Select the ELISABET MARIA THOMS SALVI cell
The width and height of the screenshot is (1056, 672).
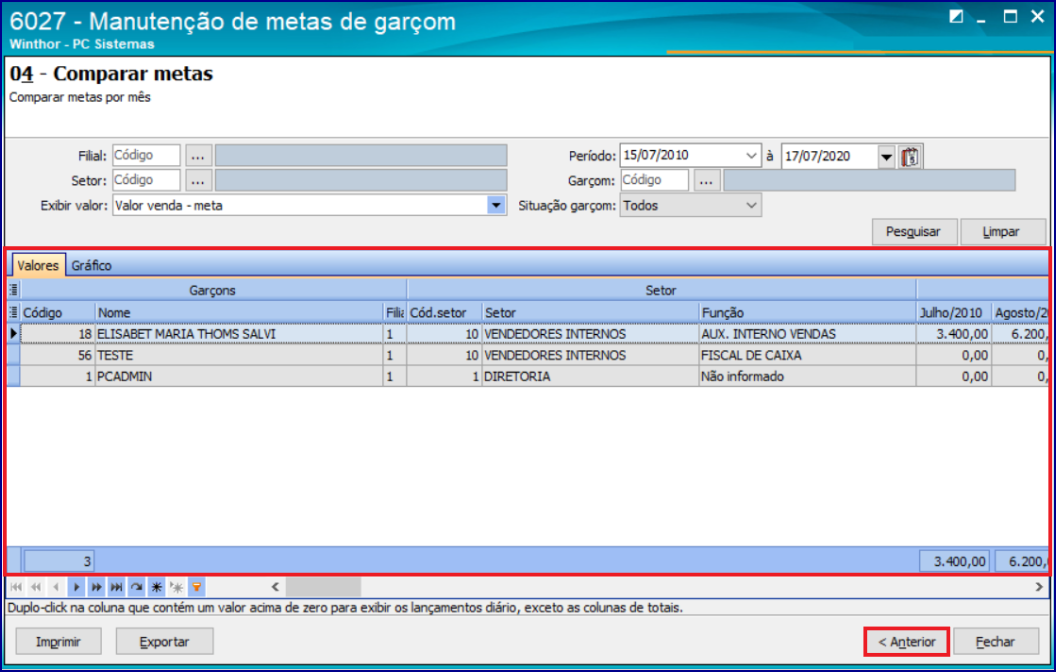click(239, 334)
